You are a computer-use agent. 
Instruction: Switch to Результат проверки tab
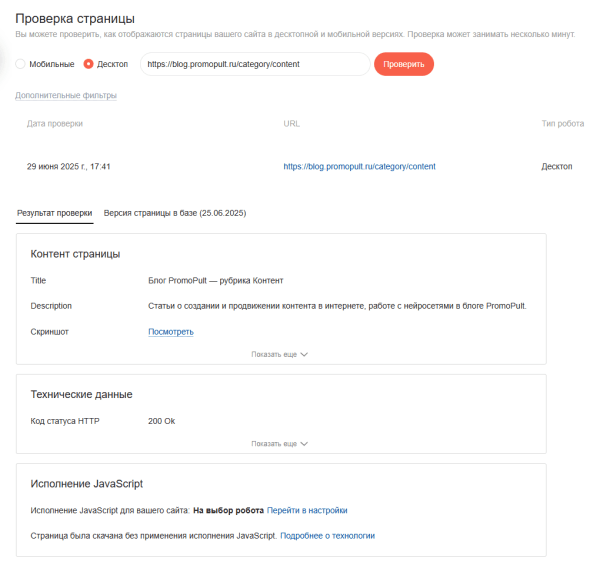[x=55, y=213]
